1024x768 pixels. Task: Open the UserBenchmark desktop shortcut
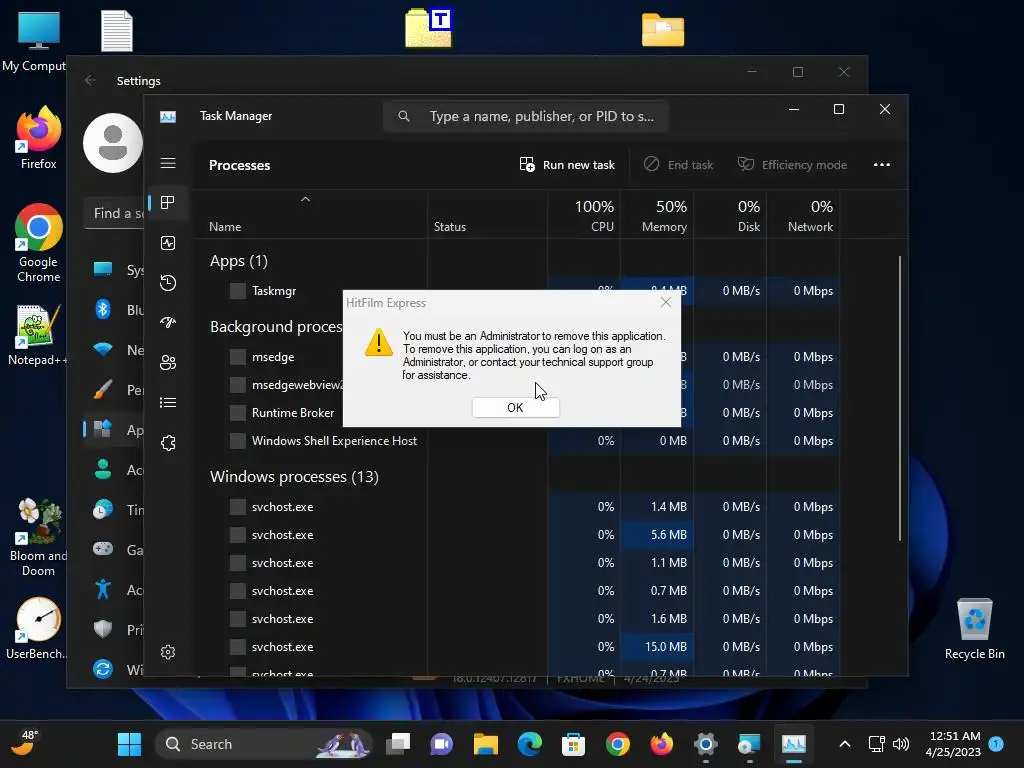click(x=37, y=628)
